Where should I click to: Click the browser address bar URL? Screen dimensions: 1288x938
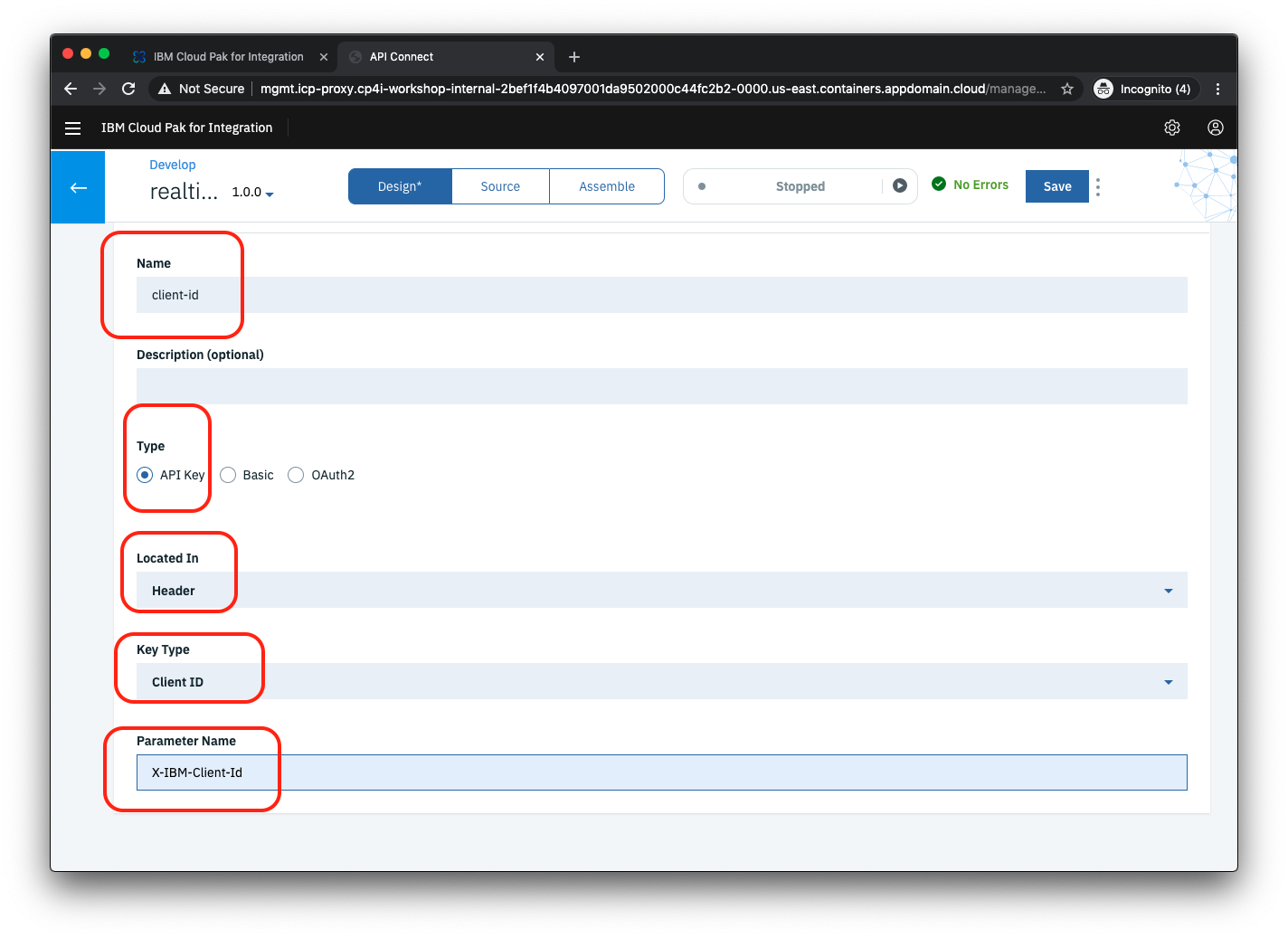click(653, 89)
